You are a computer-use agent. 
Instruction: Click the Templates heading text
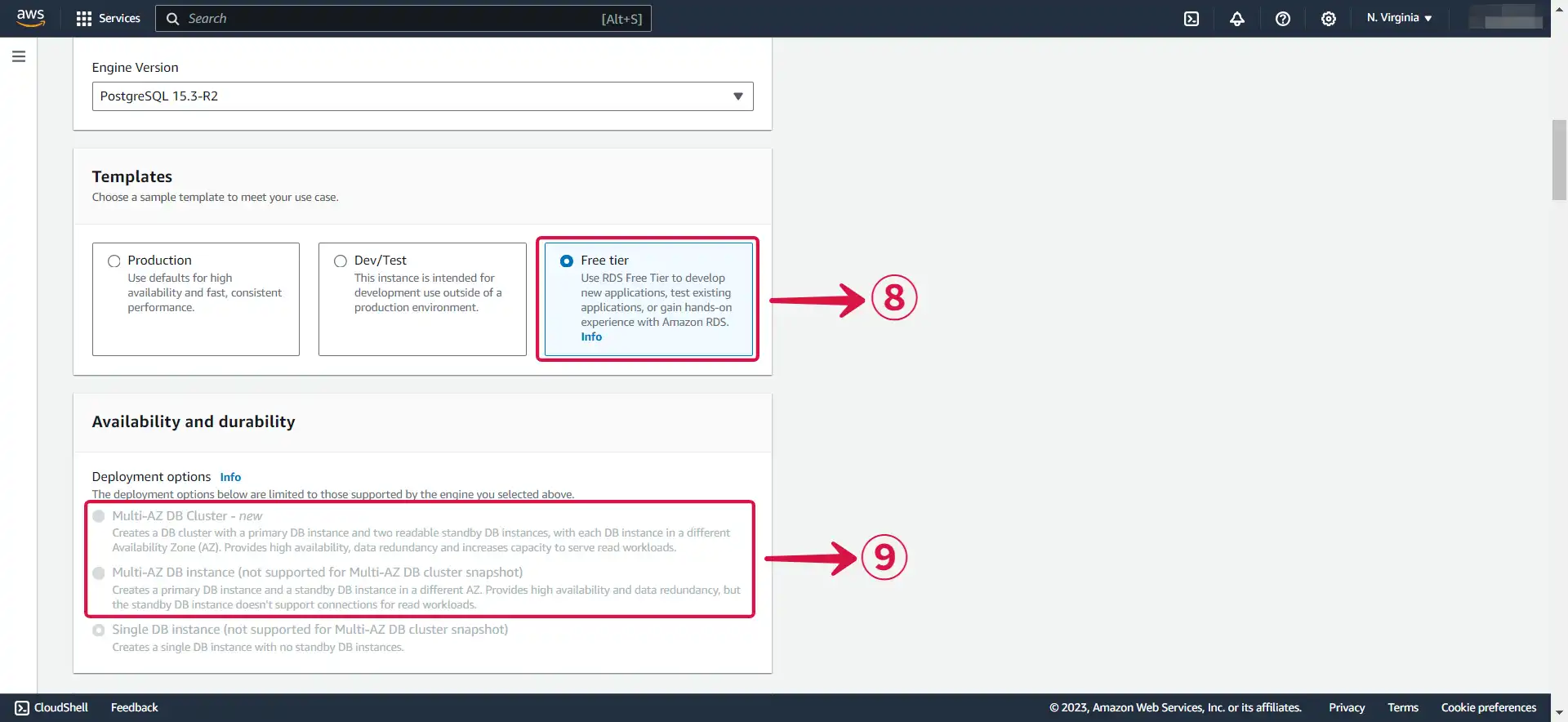point(131,176)
